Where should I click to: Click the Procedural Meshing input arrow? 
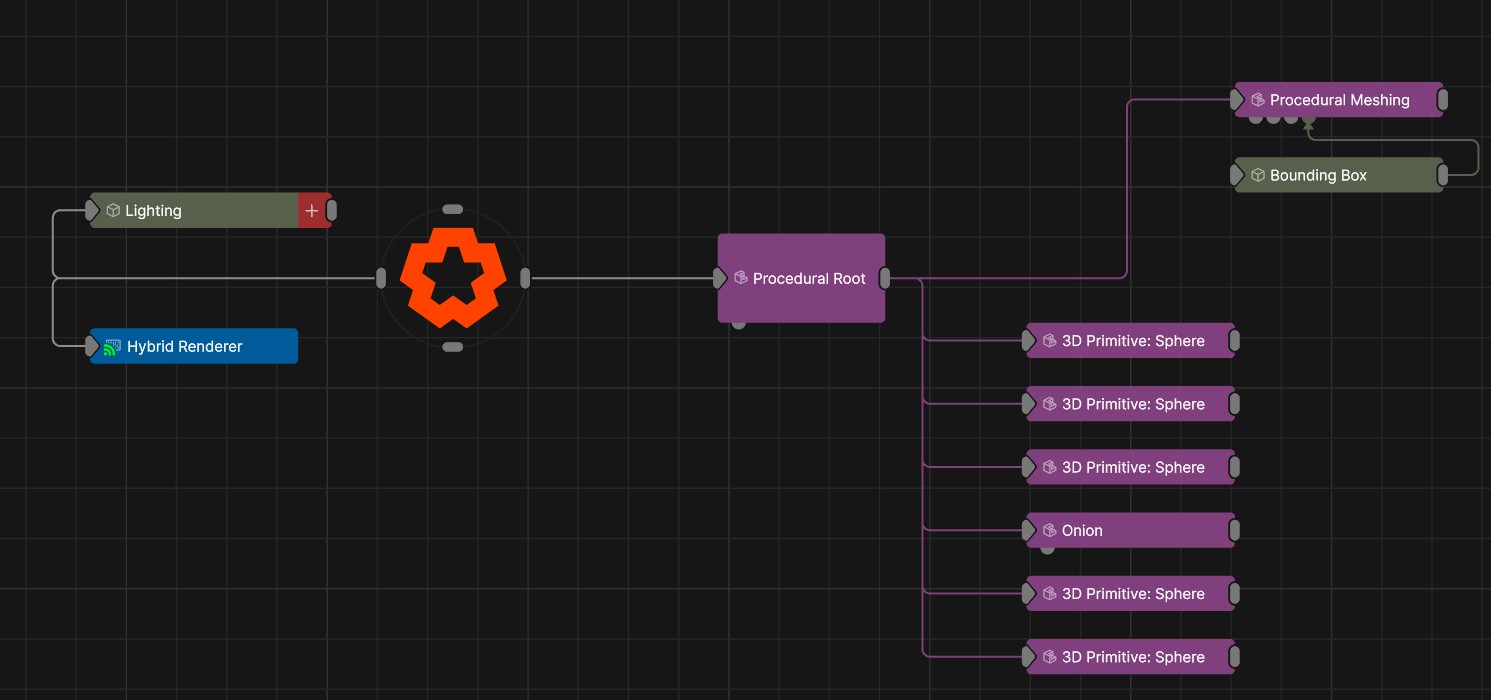(1237, 100)
